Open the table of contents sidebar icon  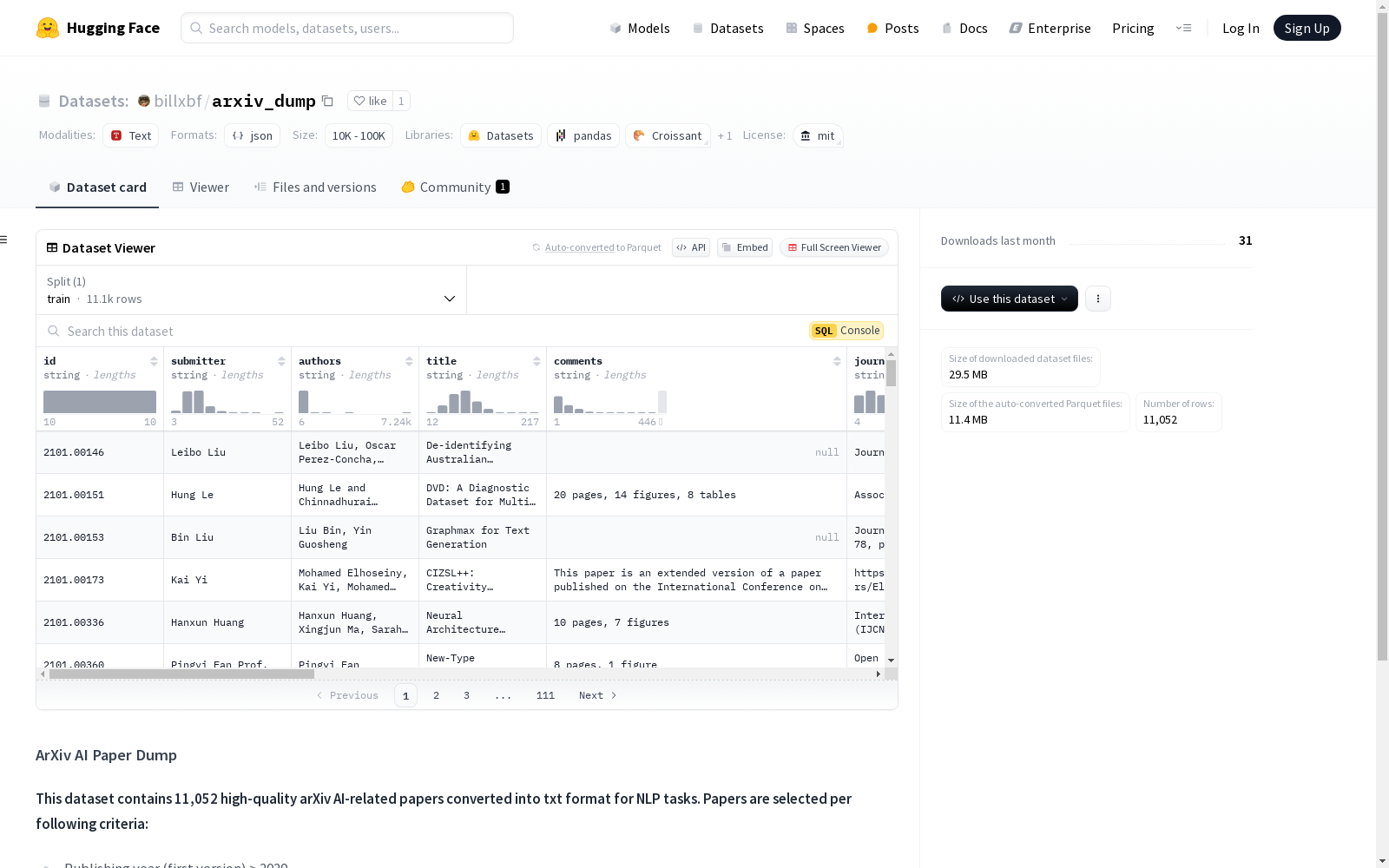pyautogui.click(x=3, y=240)
